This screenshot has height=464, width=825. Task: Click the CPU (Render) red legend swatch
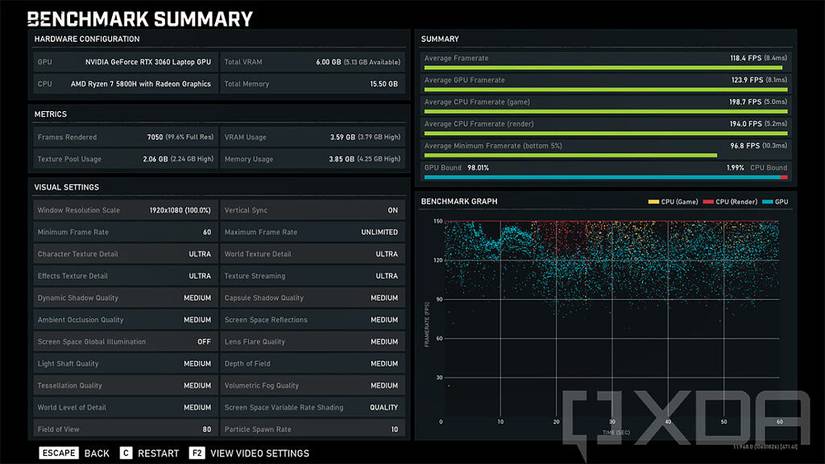pos(708,201)
